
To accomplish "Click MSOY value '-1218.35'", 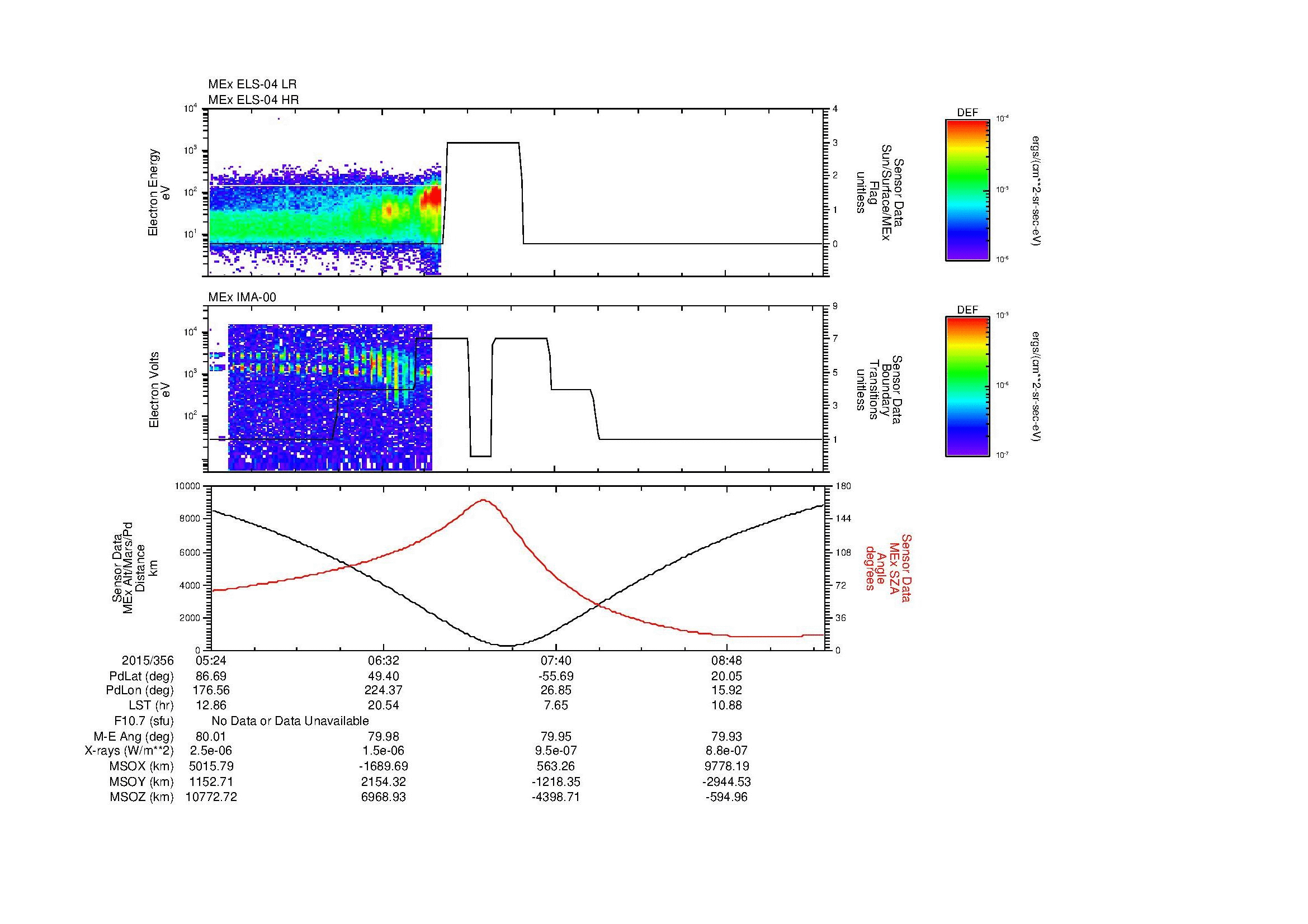I will pos(555,781).
